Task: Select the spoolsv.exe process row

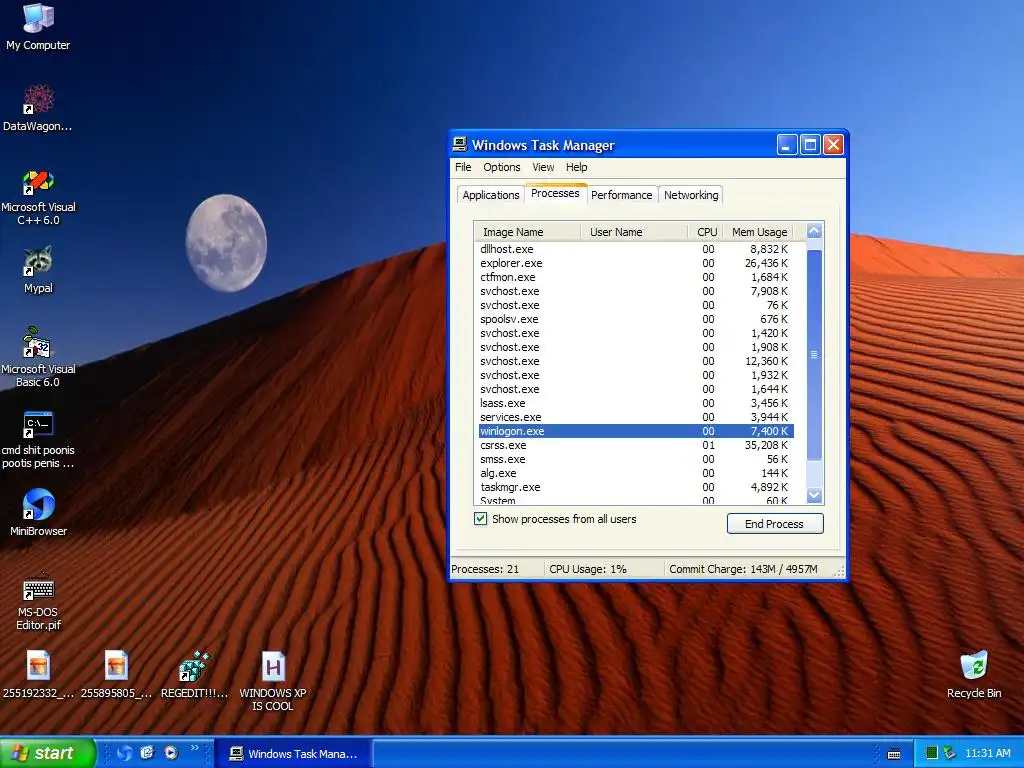Action: click(635, 319)
